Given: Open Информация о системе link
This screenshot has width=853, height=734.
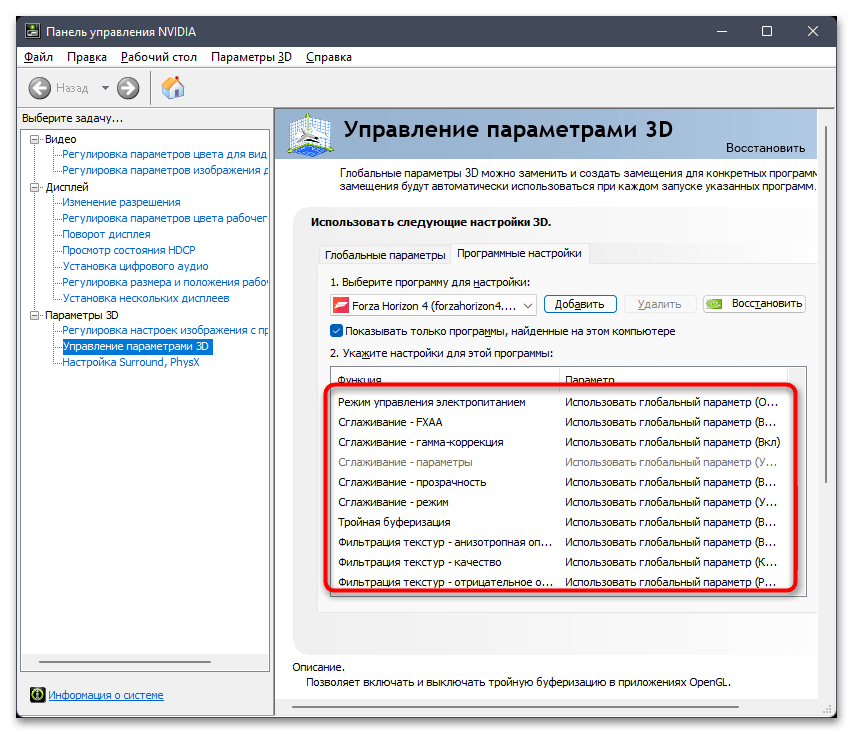Looking at the screenshot, I should (x=106, y=695).
